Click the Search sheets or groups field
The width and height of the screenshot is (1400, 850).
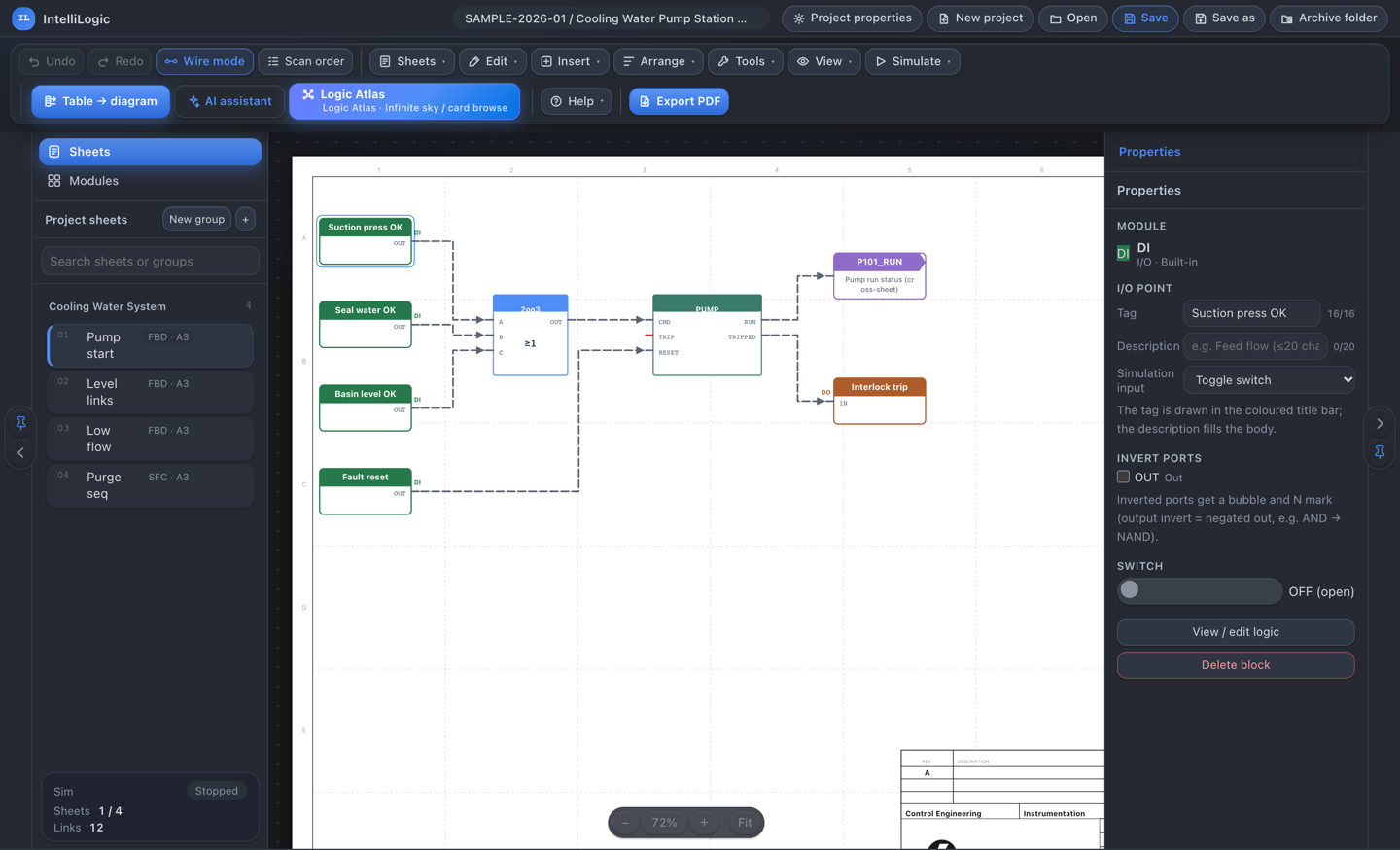(150, 261)
